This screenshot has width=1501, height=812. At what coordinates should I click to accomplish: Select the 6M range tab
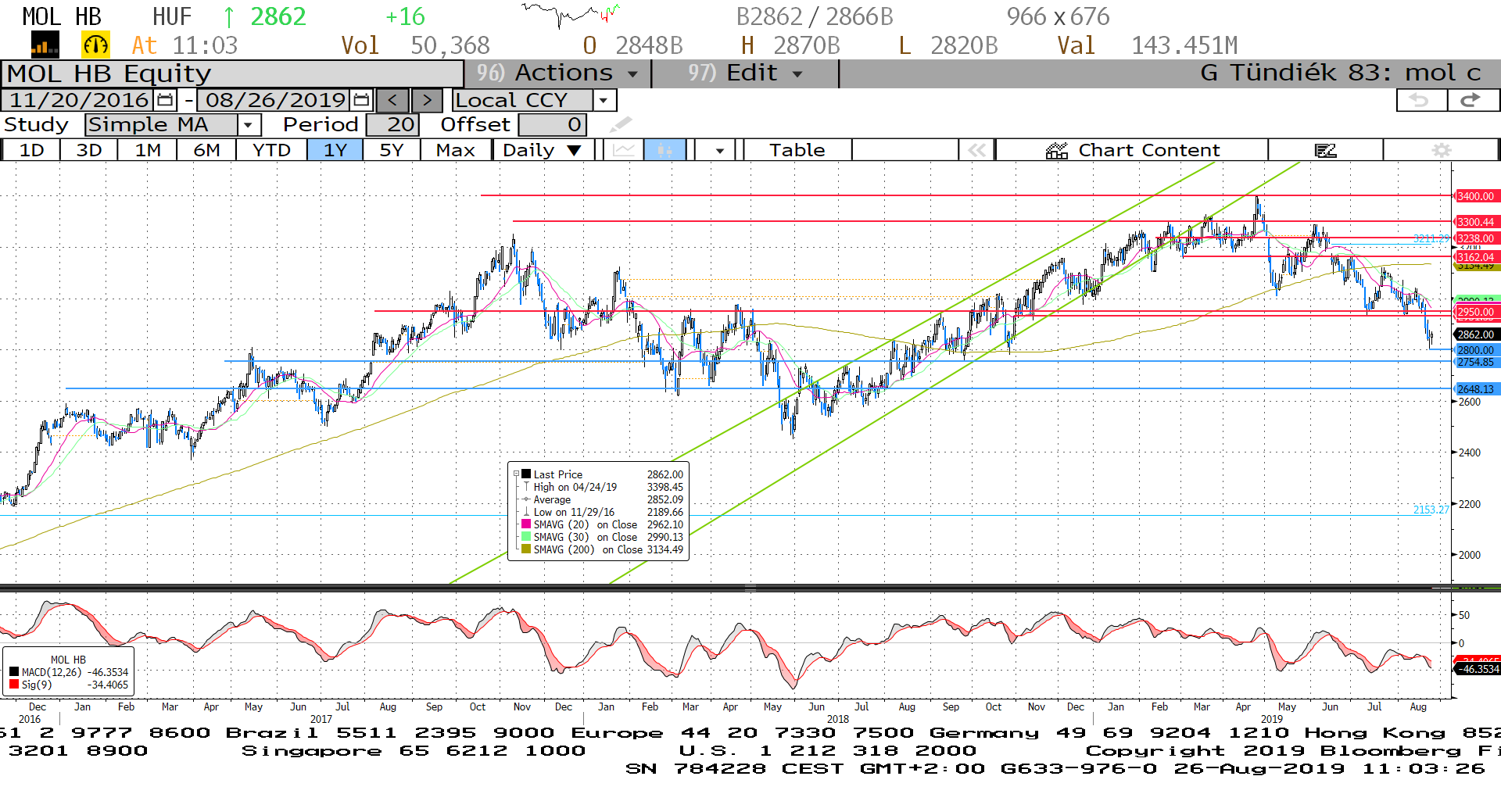(x=206, y=150)
